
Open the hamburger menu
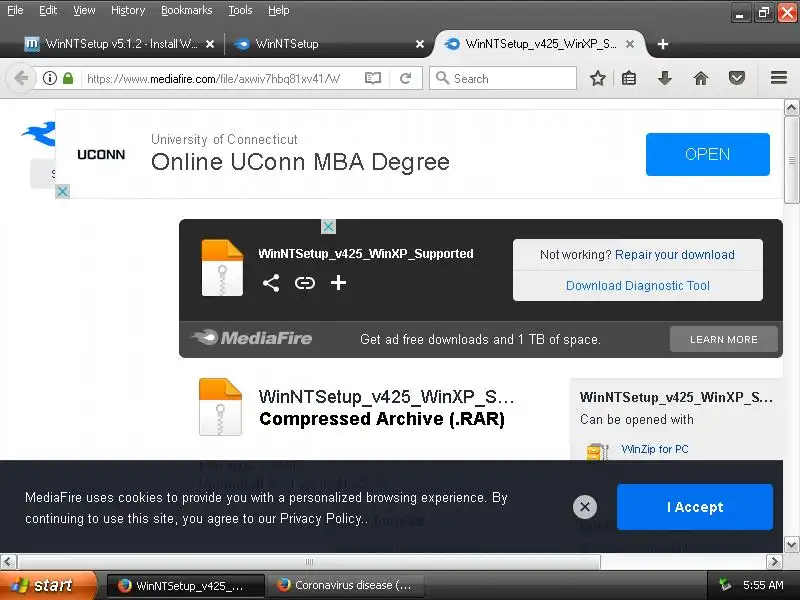click(779, 78)
